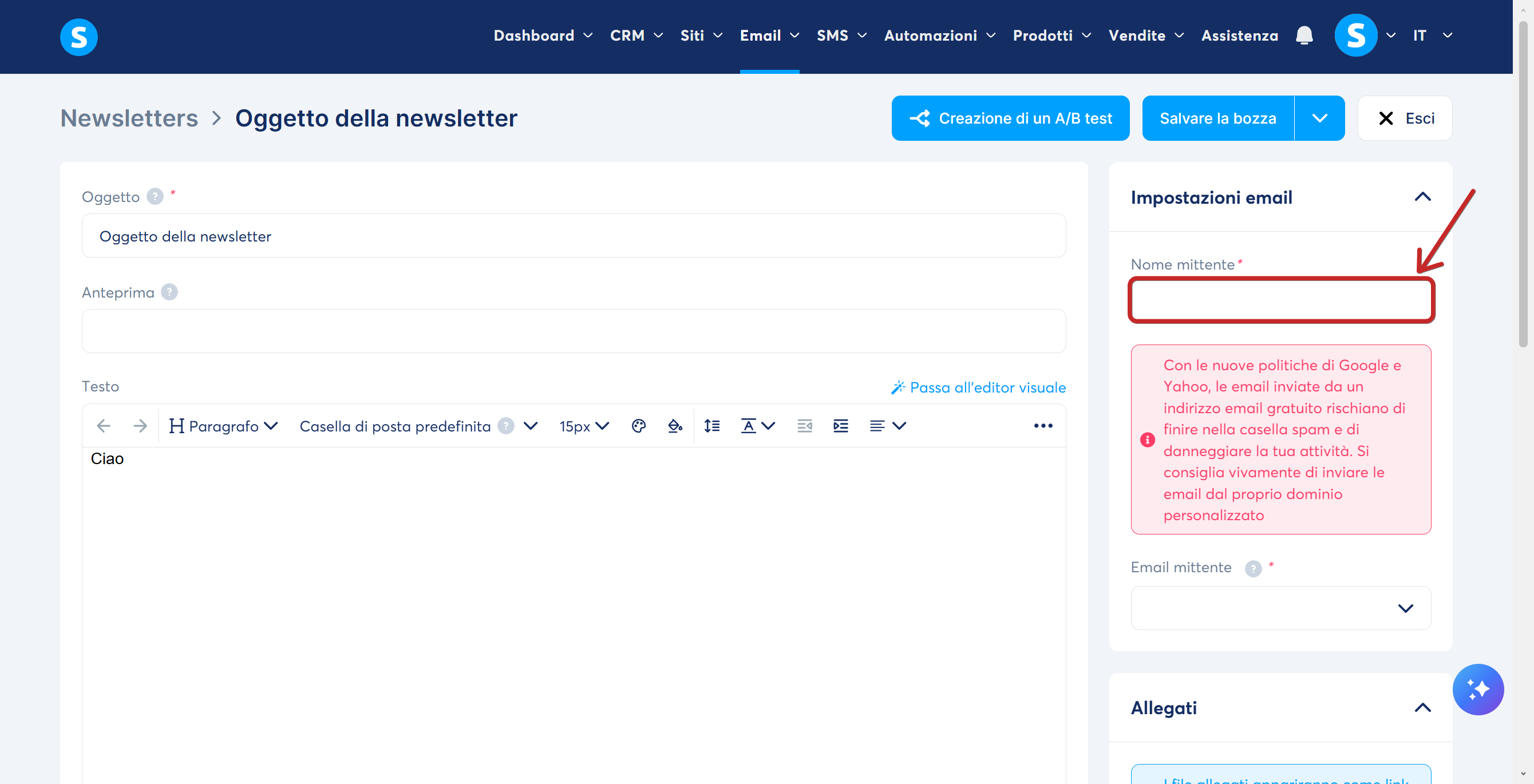Open the user profile avatar menu
The width and height of the screenshot is (1534, 784).
pos(1356,35)
